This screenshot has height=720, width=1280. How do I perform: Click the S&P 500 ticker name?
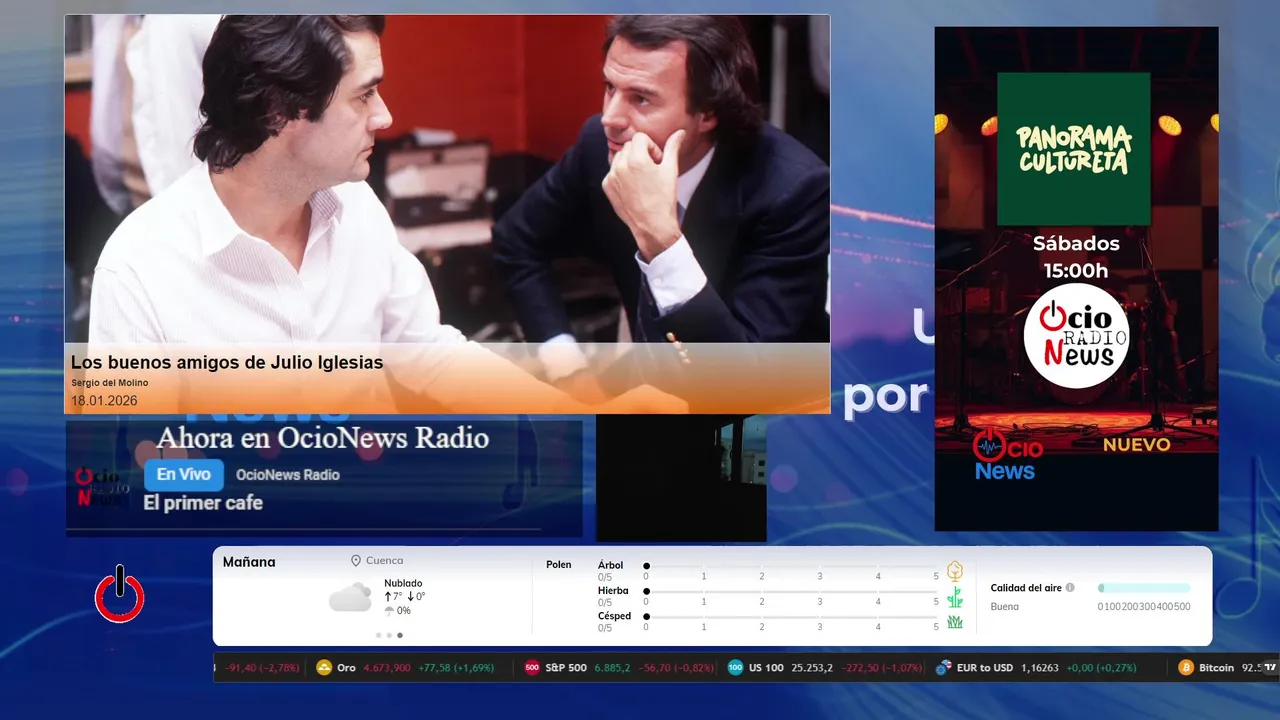[x=566, y=668]
